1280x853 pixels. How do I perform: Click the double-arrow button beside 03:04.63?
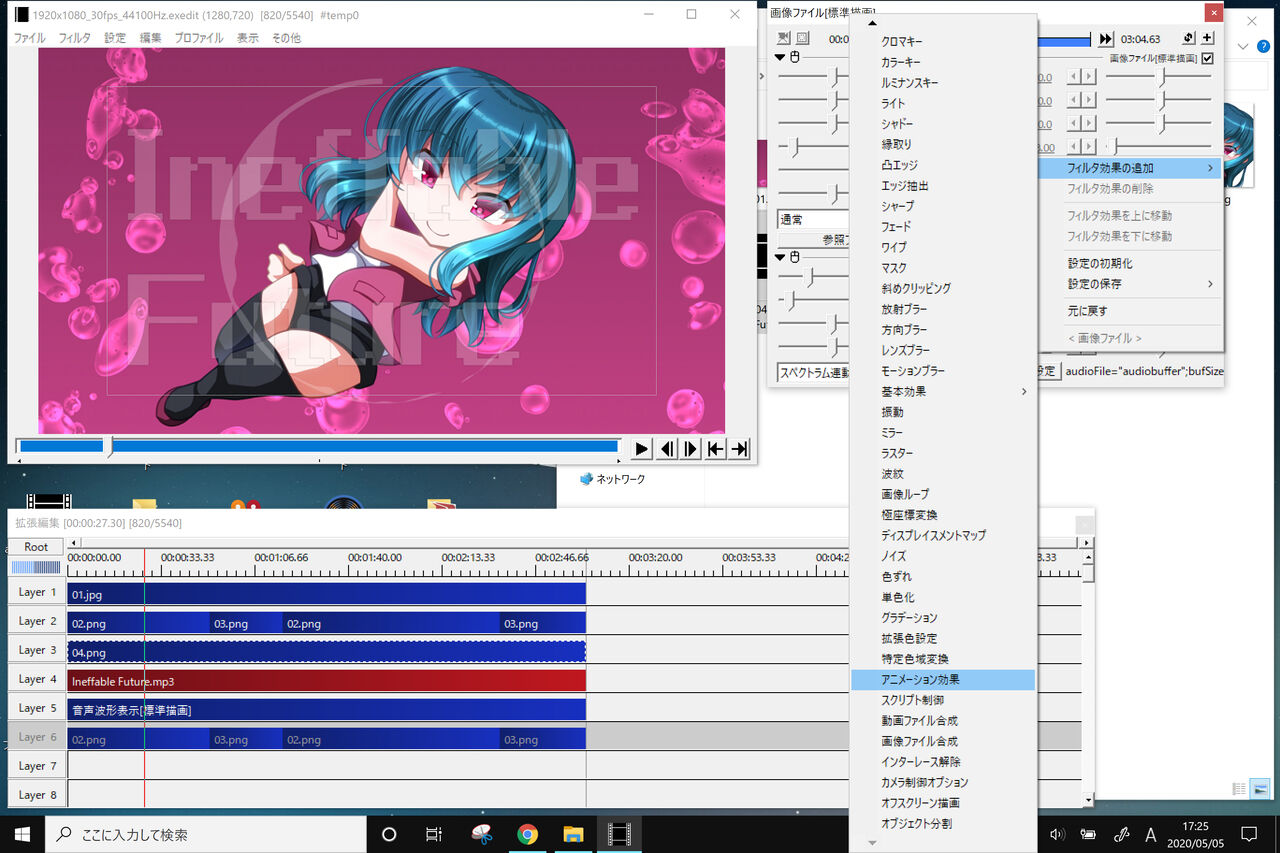(x=1105, y=39)
